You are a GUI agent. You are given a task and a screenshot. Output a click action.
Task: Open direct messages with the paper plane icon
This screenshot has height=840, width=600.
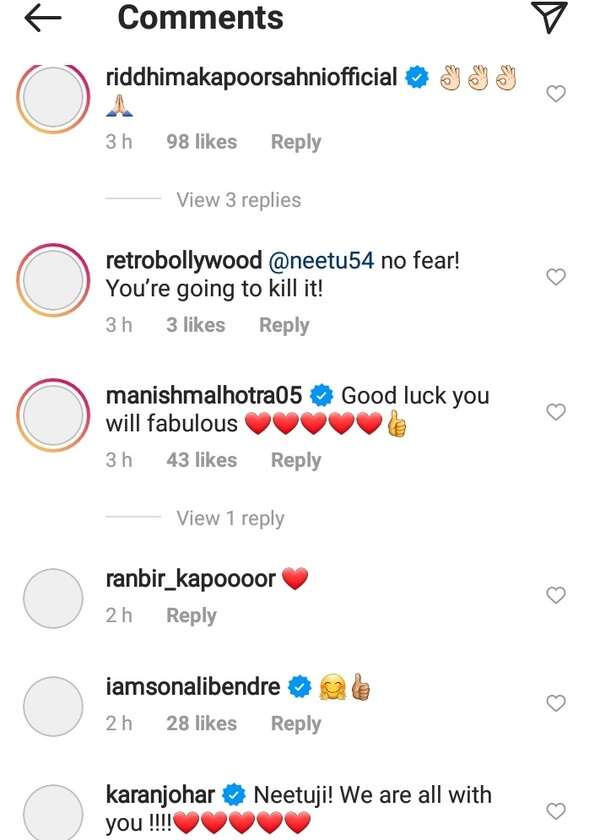(550, 17)
